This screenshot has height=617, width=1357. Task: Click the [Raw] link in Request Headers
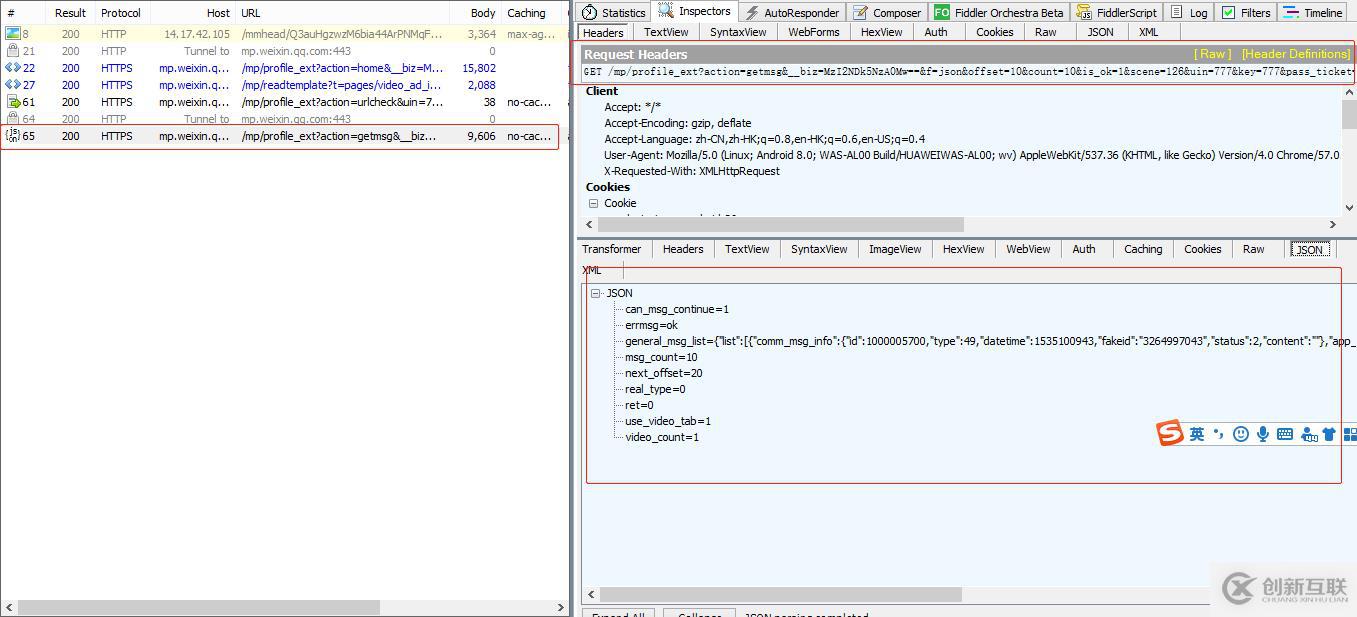click(x=1212, y=54)
